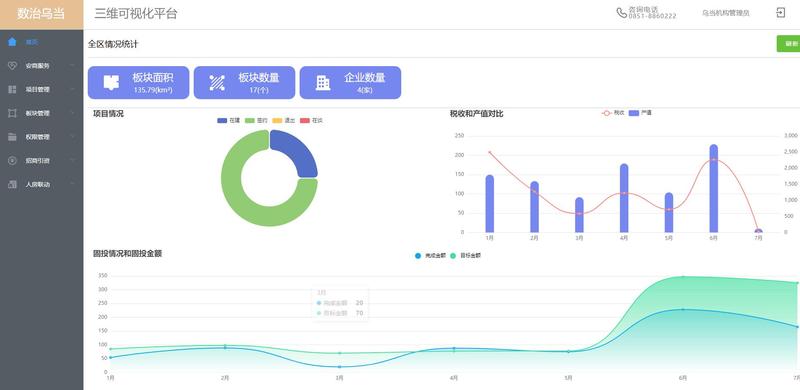Image resolution: width=800 pixels, height=390 pixels.
Task: Click the blue home icon in sidebar
Action: tap(12, 42)
